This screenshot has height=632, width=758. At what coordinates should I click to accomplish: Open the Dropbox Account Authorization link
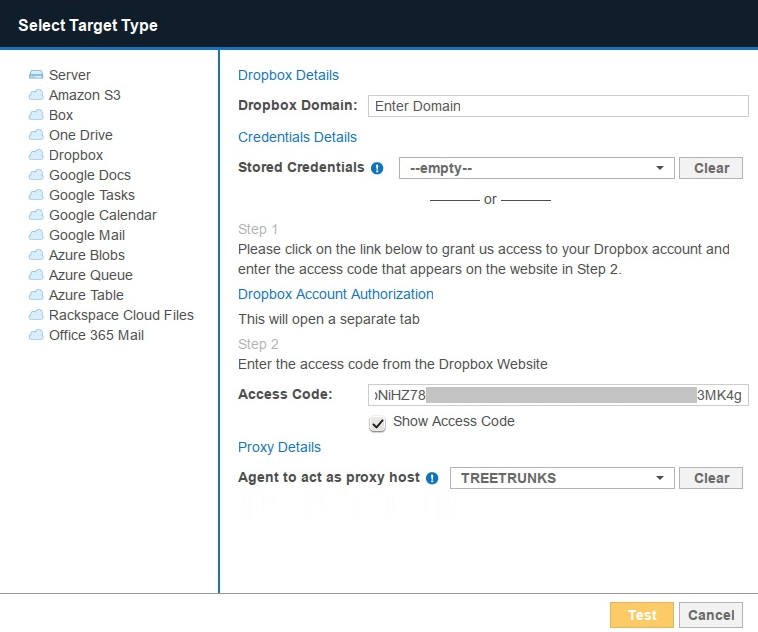click(x=336, y=294)
